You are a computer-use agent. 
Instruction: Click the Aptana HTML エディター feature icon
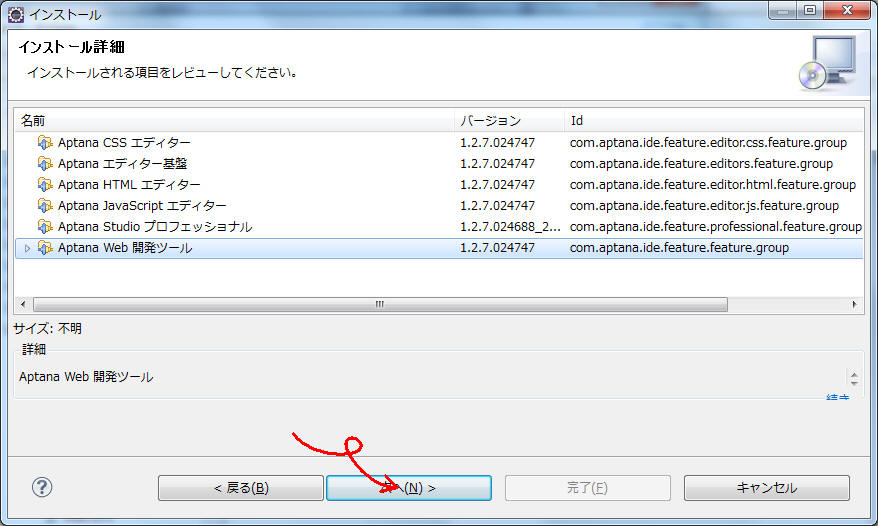tap(44, 185)
